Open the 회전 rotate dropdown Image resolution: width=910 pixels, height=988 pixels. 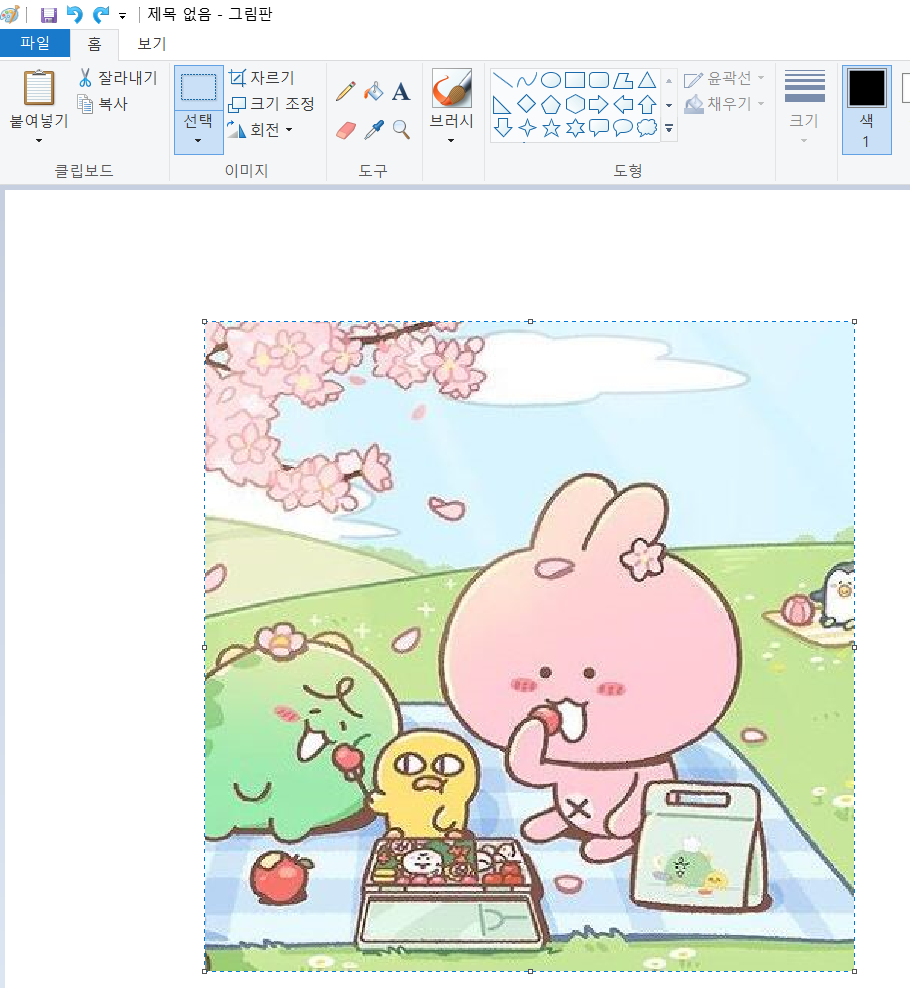click(260, 130)
